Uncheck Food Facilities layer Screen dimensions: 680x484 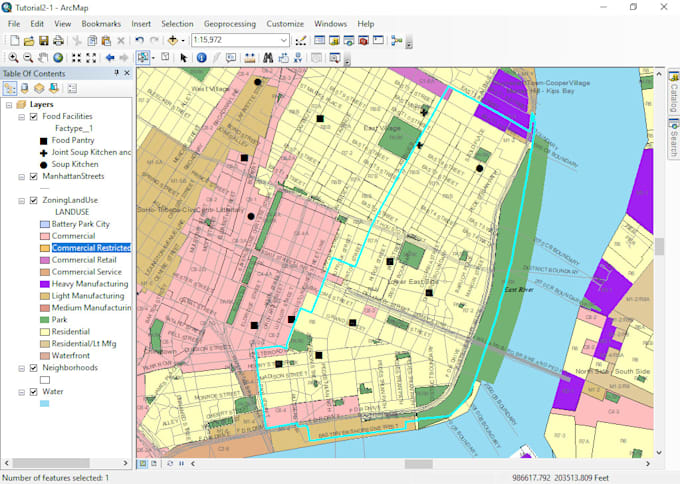tap(33, 117)
